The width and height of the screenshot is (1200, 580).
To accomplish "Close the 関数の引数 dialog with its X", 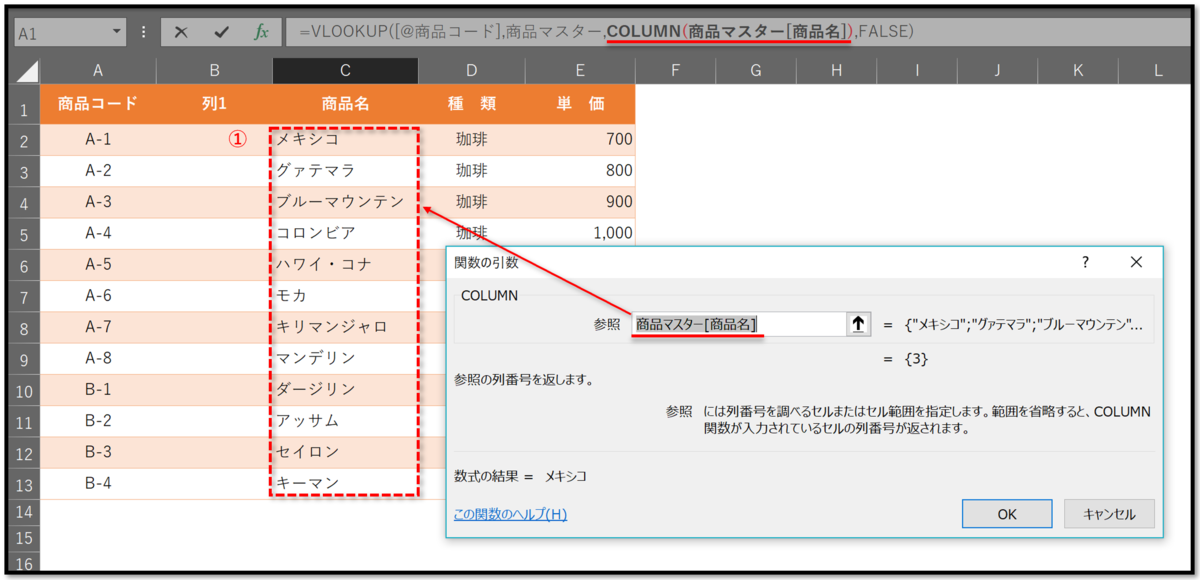I will pos(1136,262).
